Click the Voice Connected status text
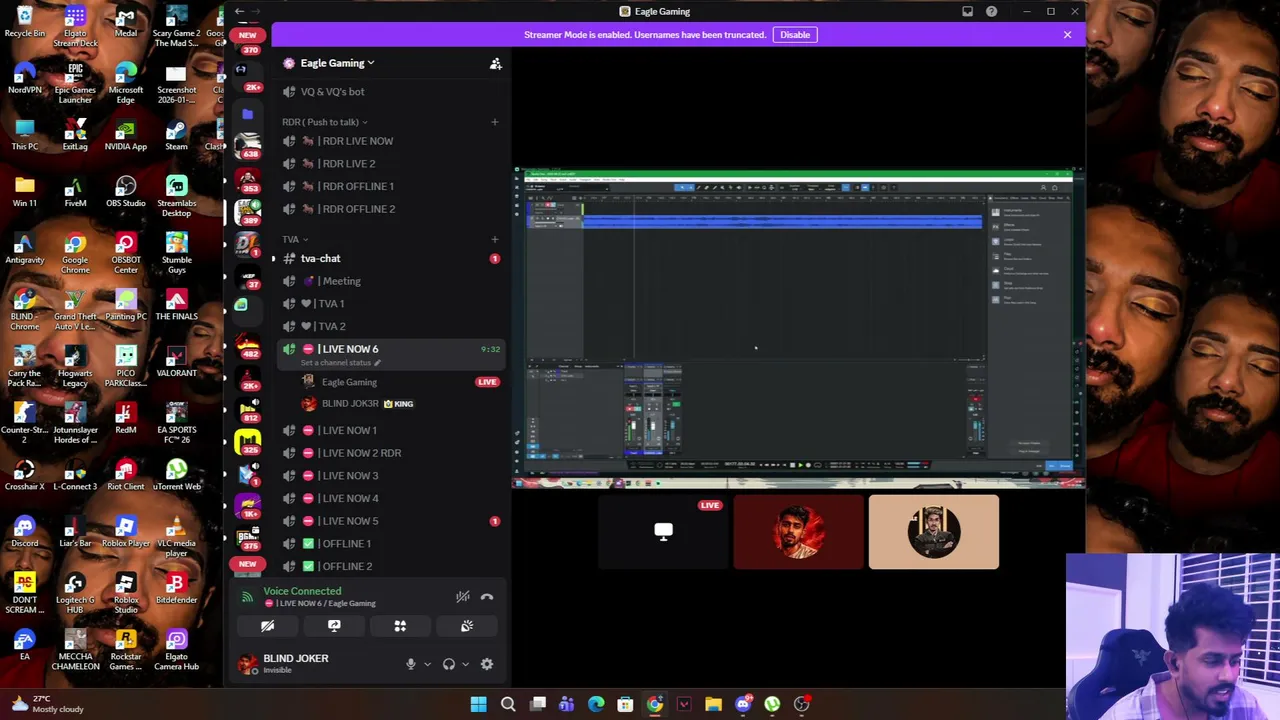The width and height of the screenshot is (1280, 720). click(x=302, y=591)
